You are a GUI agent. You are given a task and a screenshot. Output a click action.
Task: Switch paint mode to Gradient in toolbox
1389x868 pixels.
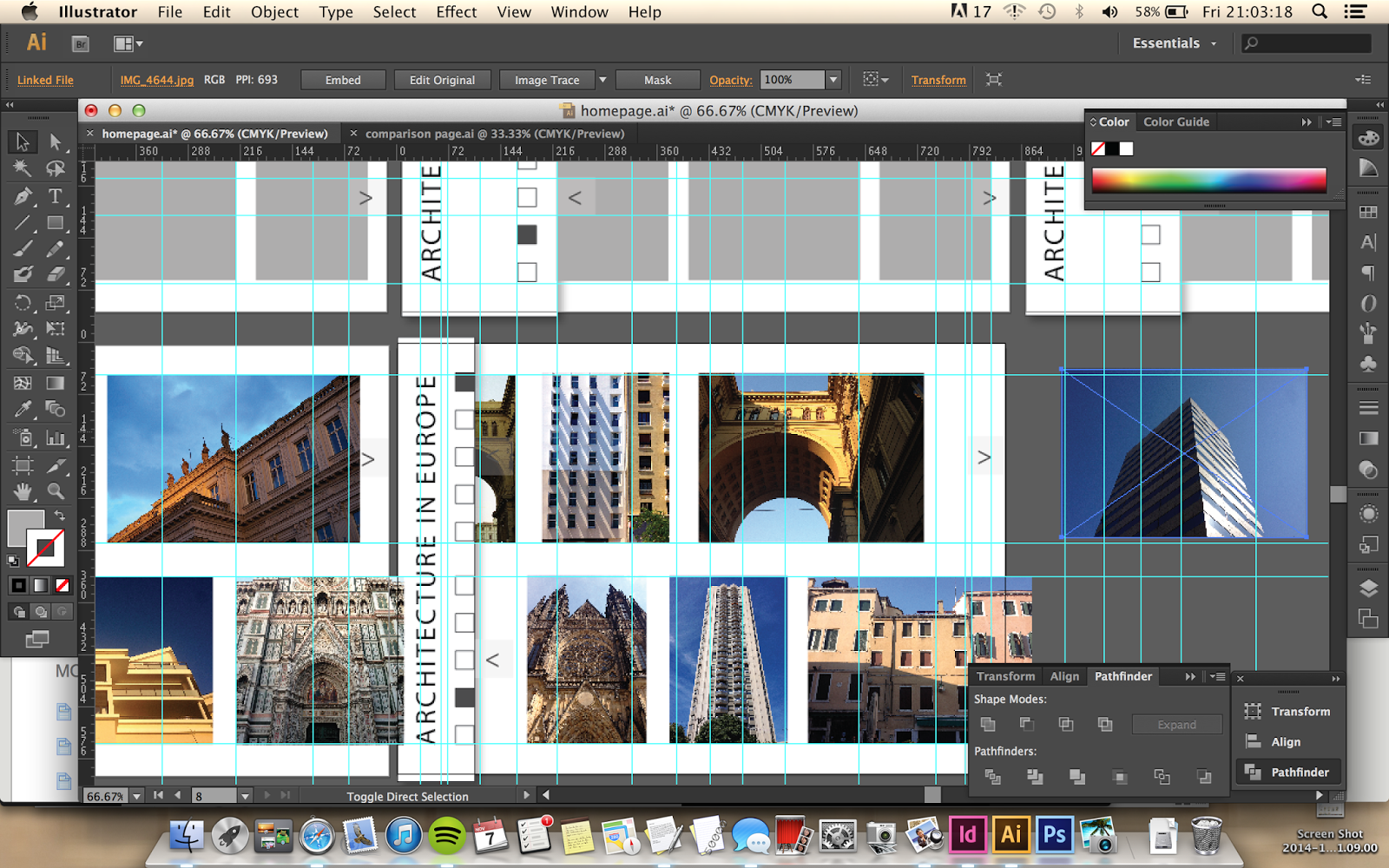point(41,586)
